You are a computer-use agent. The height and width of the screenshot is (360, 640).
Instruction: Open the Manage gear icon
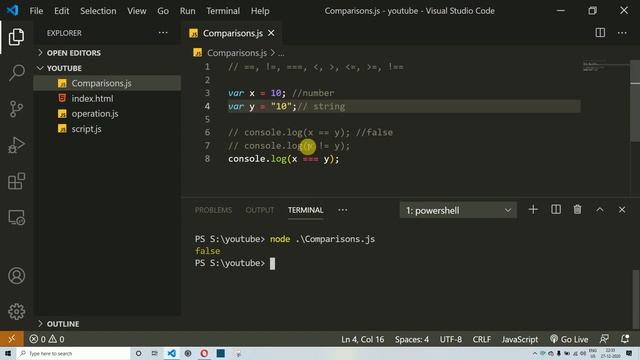pos(16,311)
